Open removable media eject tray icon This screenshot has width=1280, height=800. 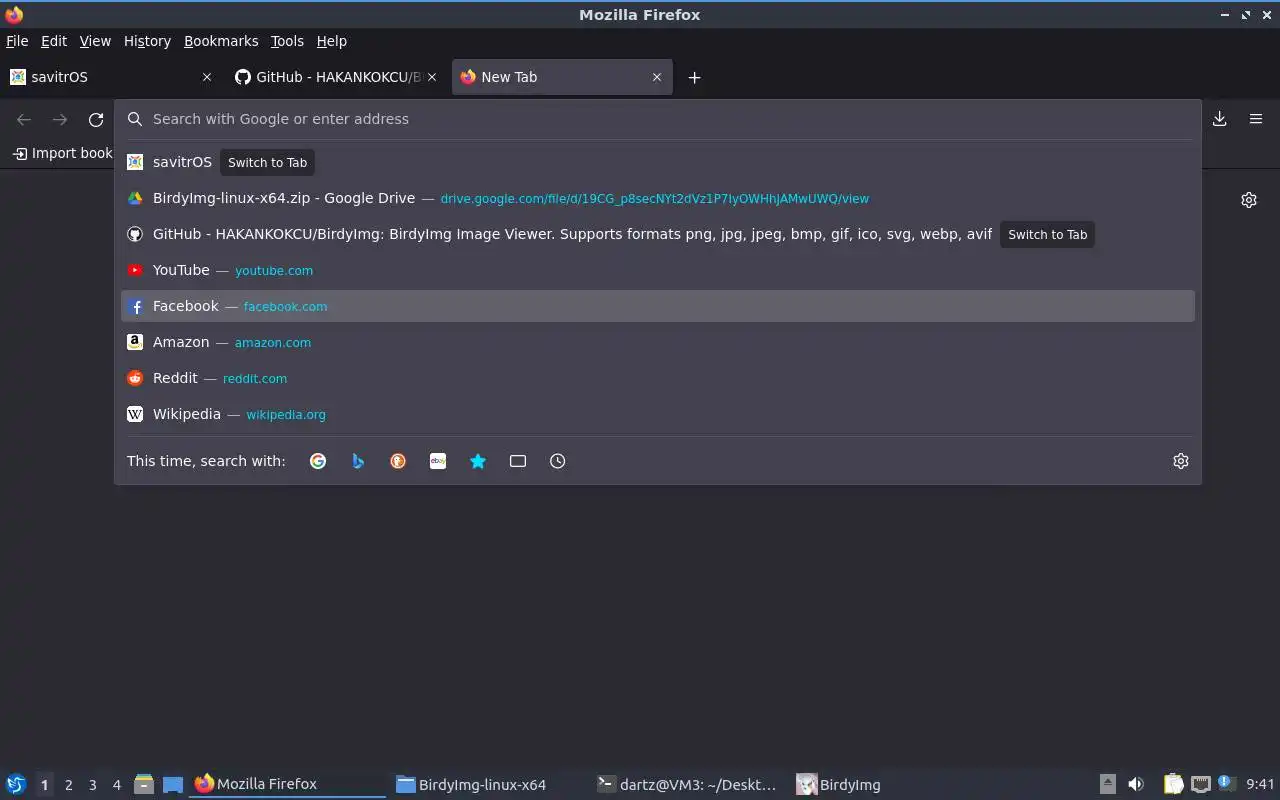point(1108,784)
